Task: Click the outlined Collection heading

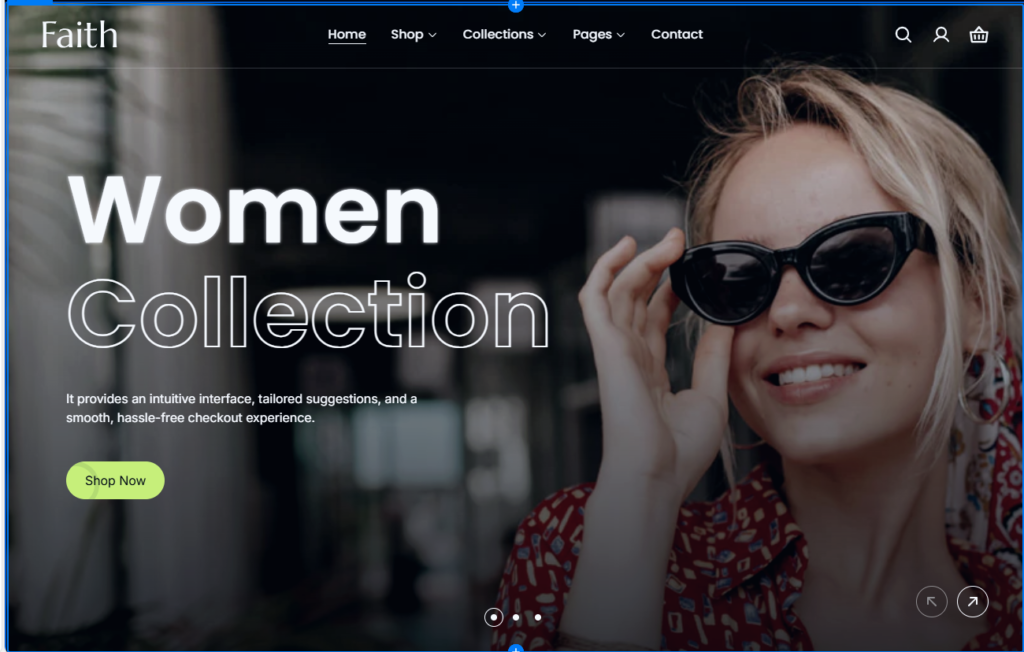Action: [x=308, y=311]
